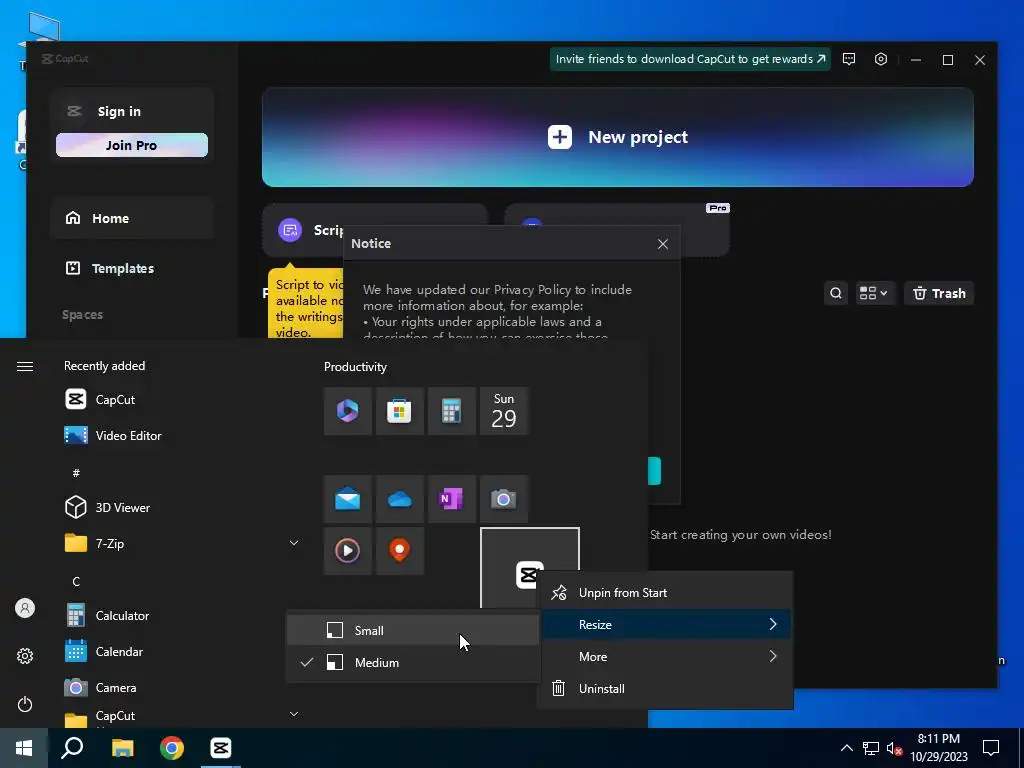Click the search icon in projects area
The image size is (1024, 768).
[x=835, y=293]
